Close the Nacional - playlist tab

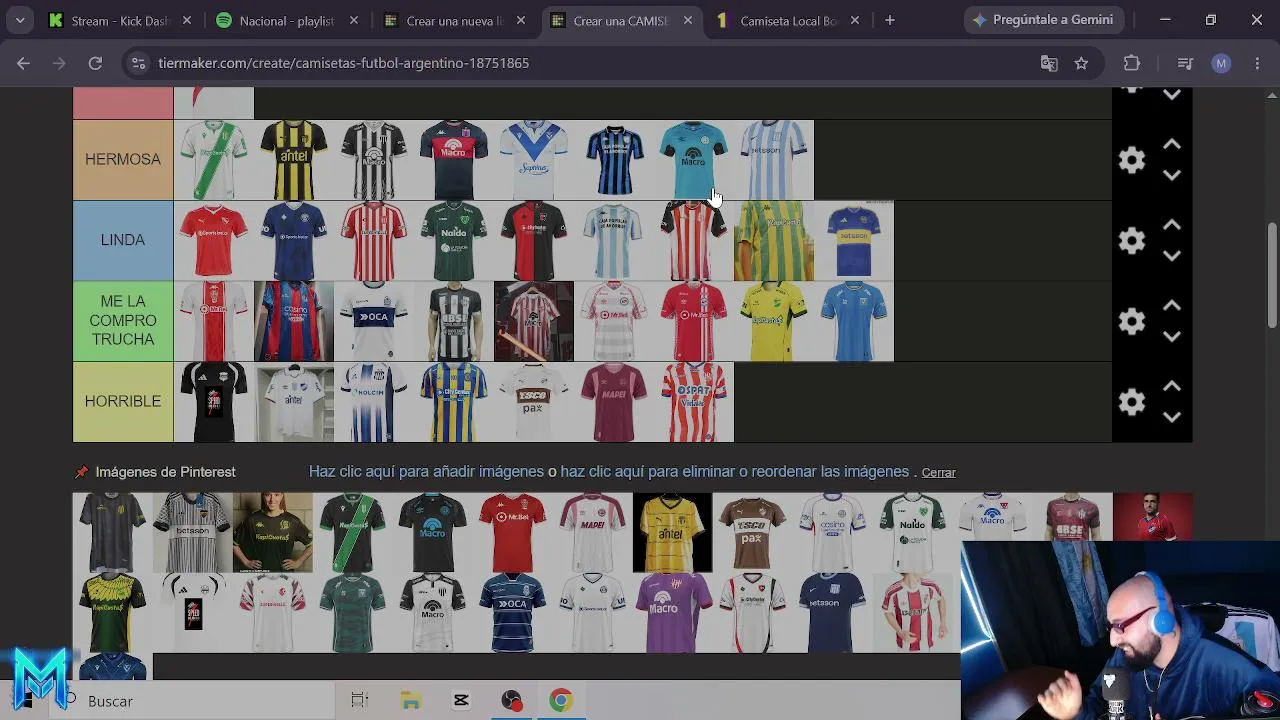(x=355, y=20)
